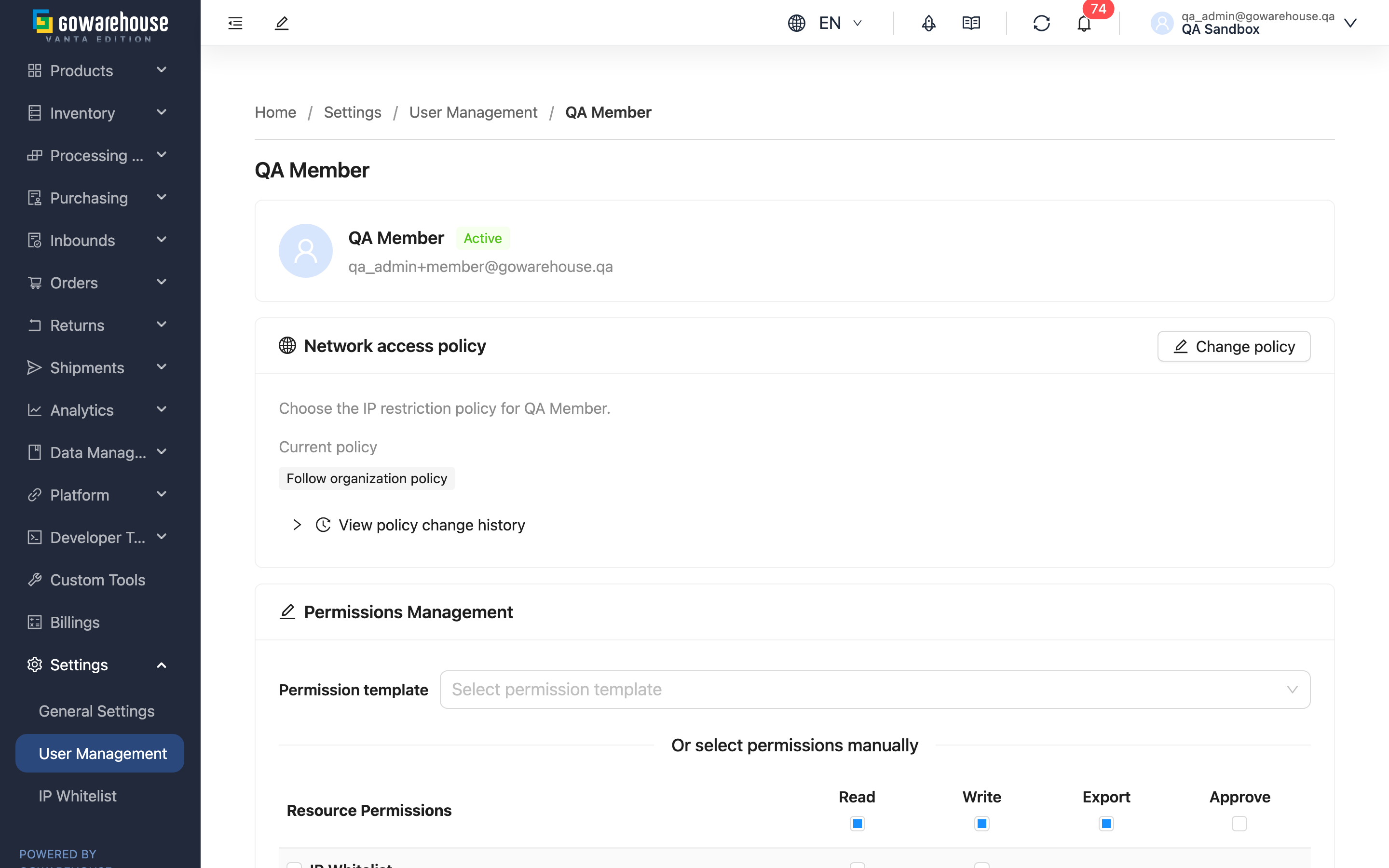Click the Orders cart icon
The width and height of the screenshot is (1389, 868).
click(x=34, y=283)
